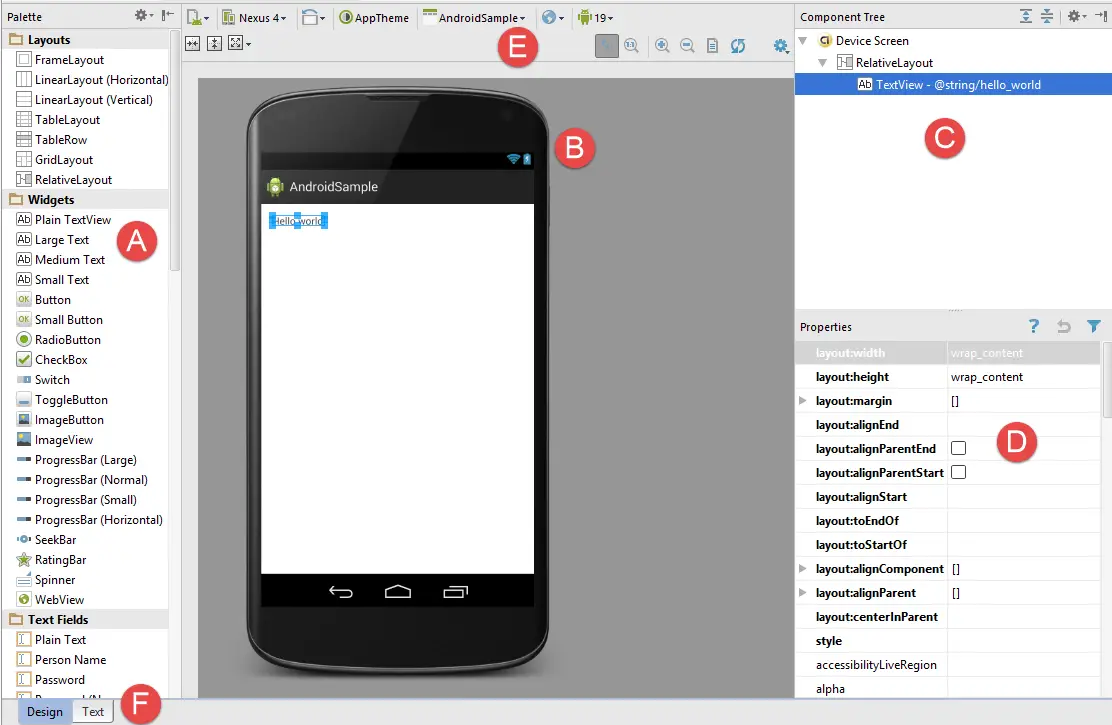1112x725 pixels.
Task: Click the zoom in magnifier icon
Action: [662, 45]
